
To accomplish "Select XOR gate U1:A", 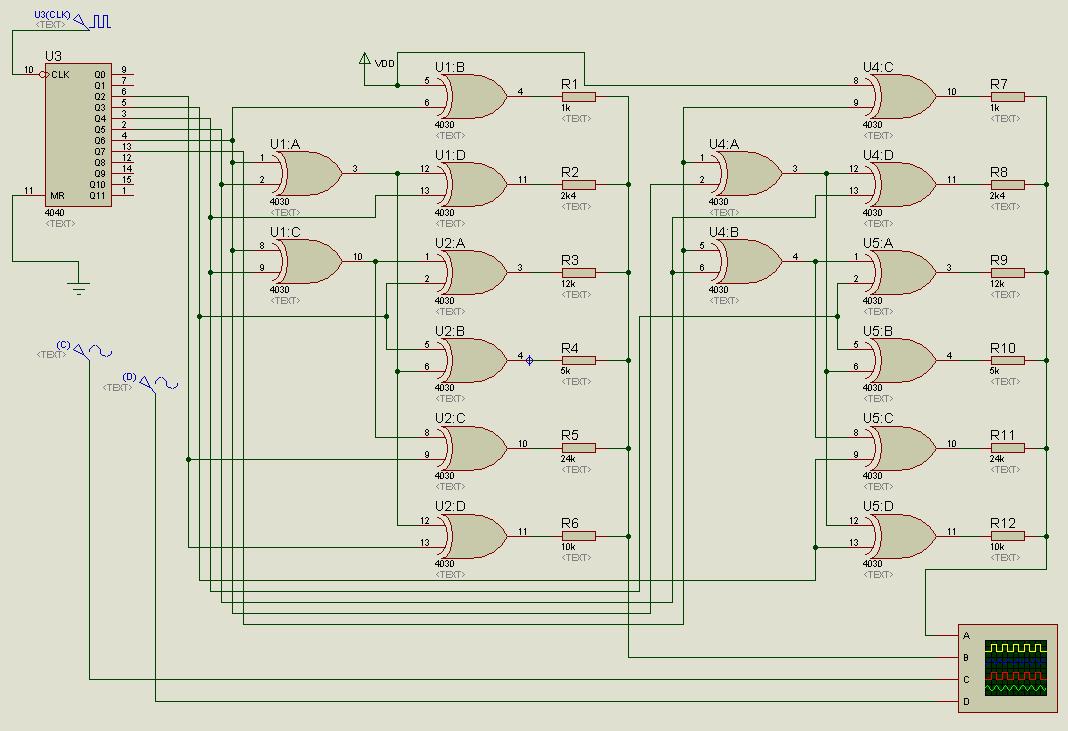I will [309, 174].
